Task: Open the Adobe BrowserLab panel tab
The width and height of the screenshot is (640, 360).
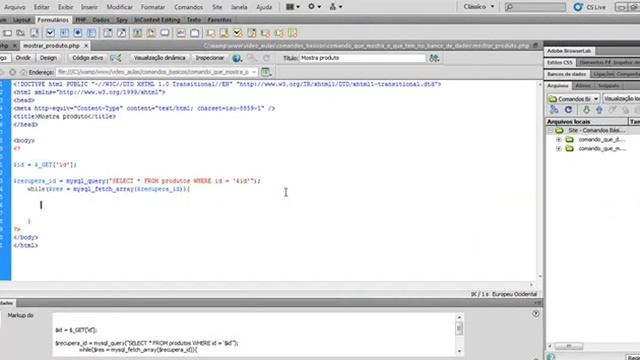Action: tap(569, 51)
